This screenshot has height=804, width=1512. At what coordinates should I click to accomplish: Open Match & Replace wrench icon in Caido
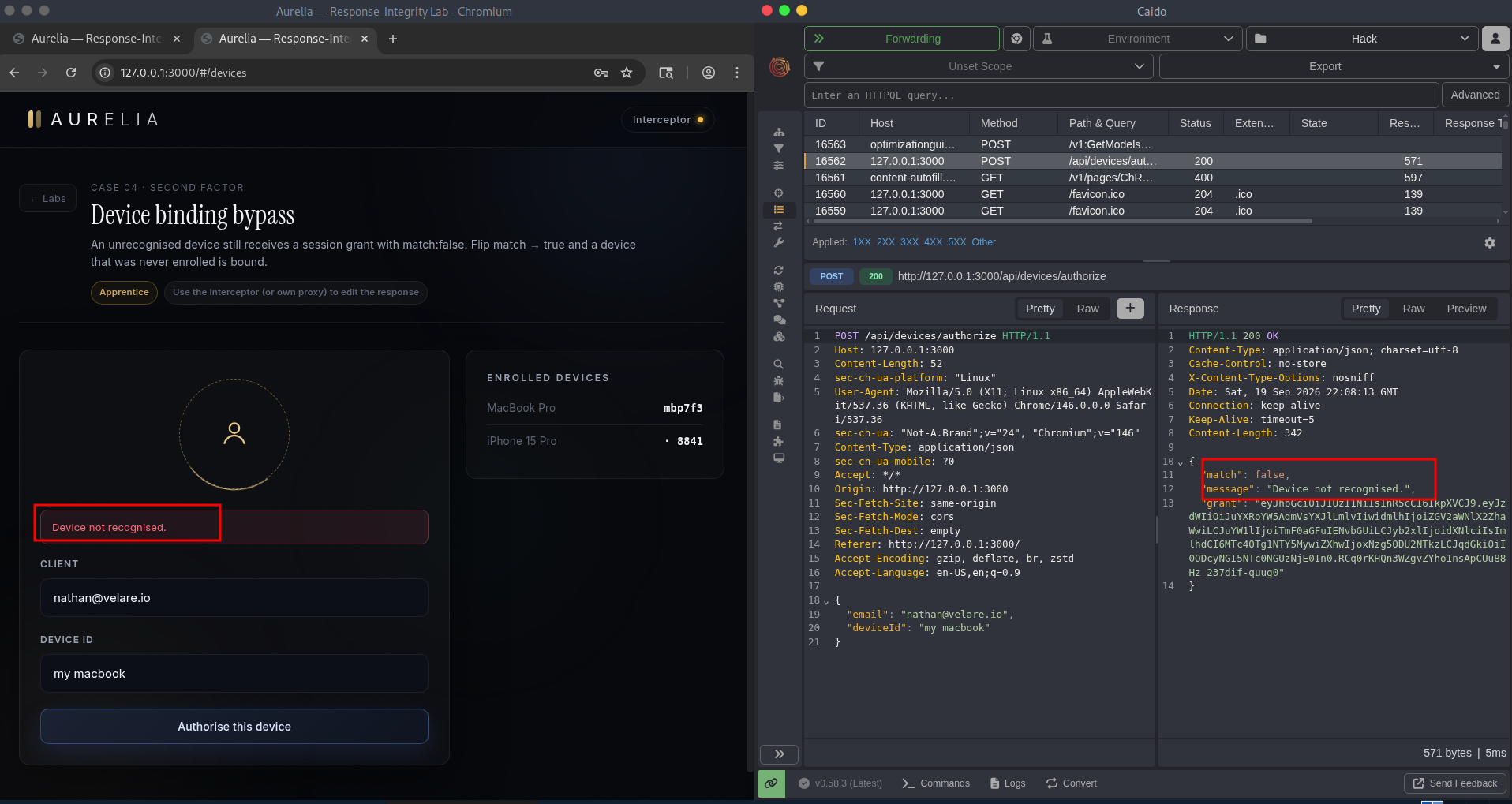point(779,242)
